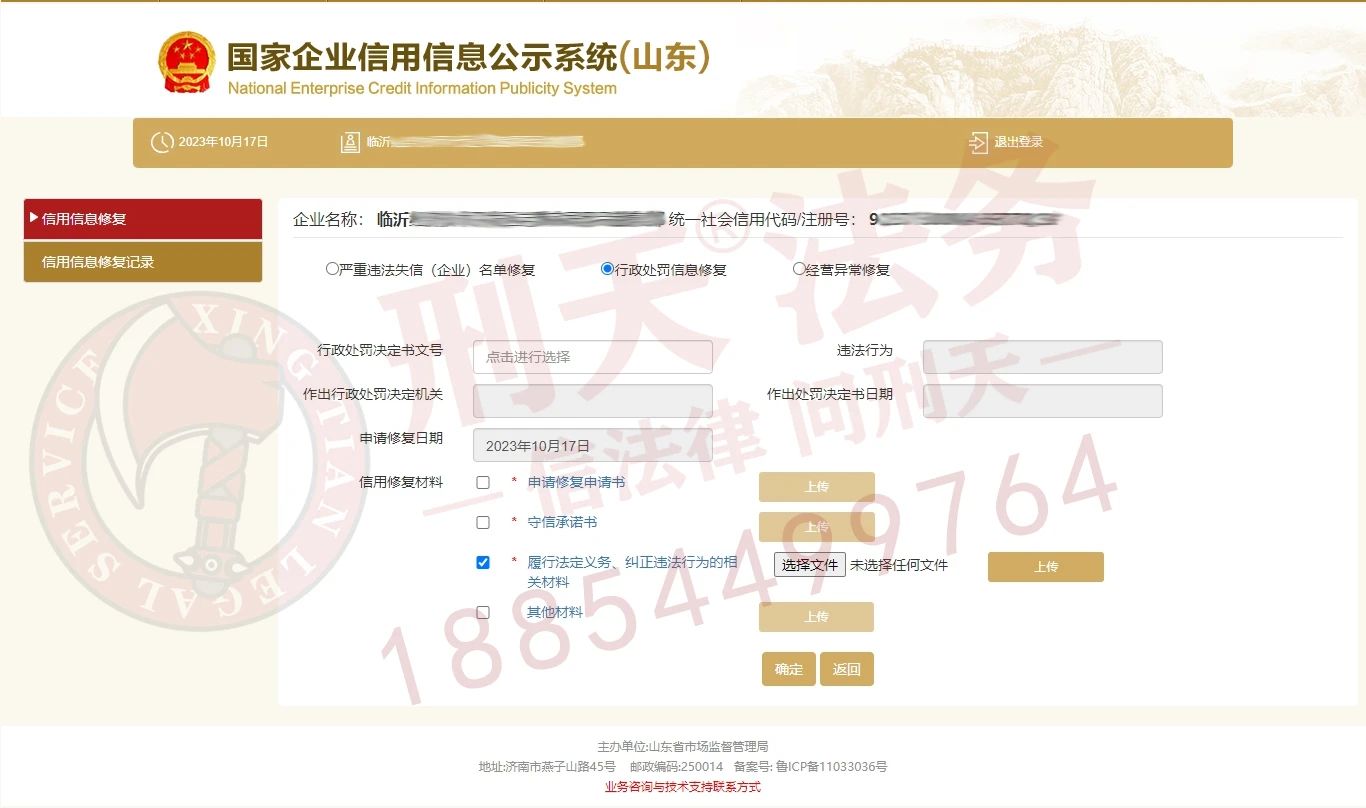Image resolution: width=1366 pixels, height=808 pixels.
Task: Click the 其他材料 label
Action: [555, 612]
